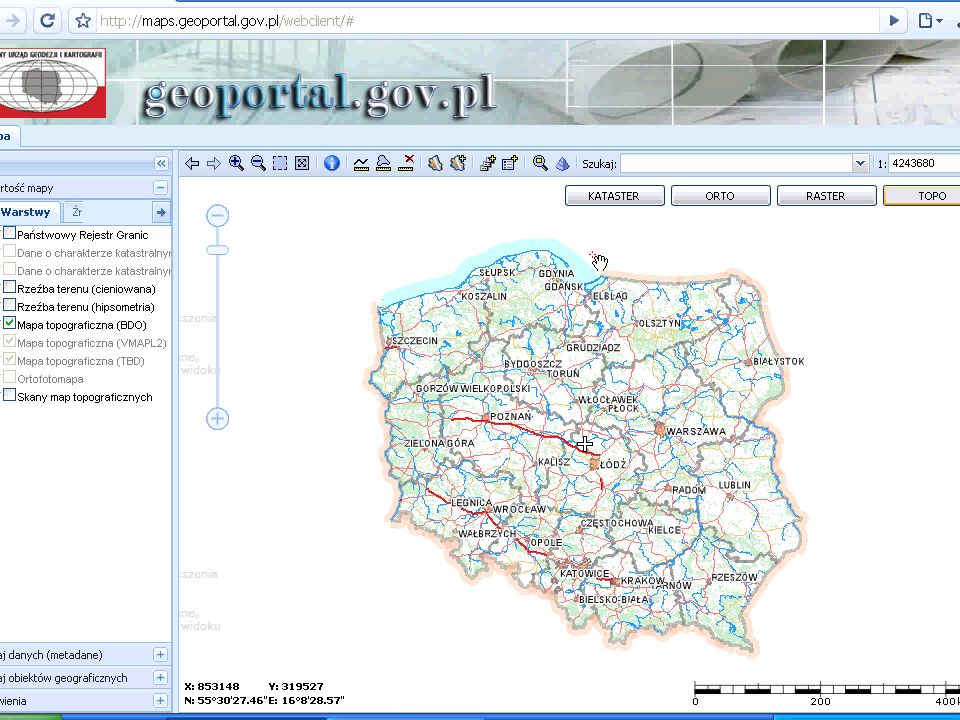
Task: Uncheck Mapa topograficzna (BDO) layer
Action: pos(9,323)
